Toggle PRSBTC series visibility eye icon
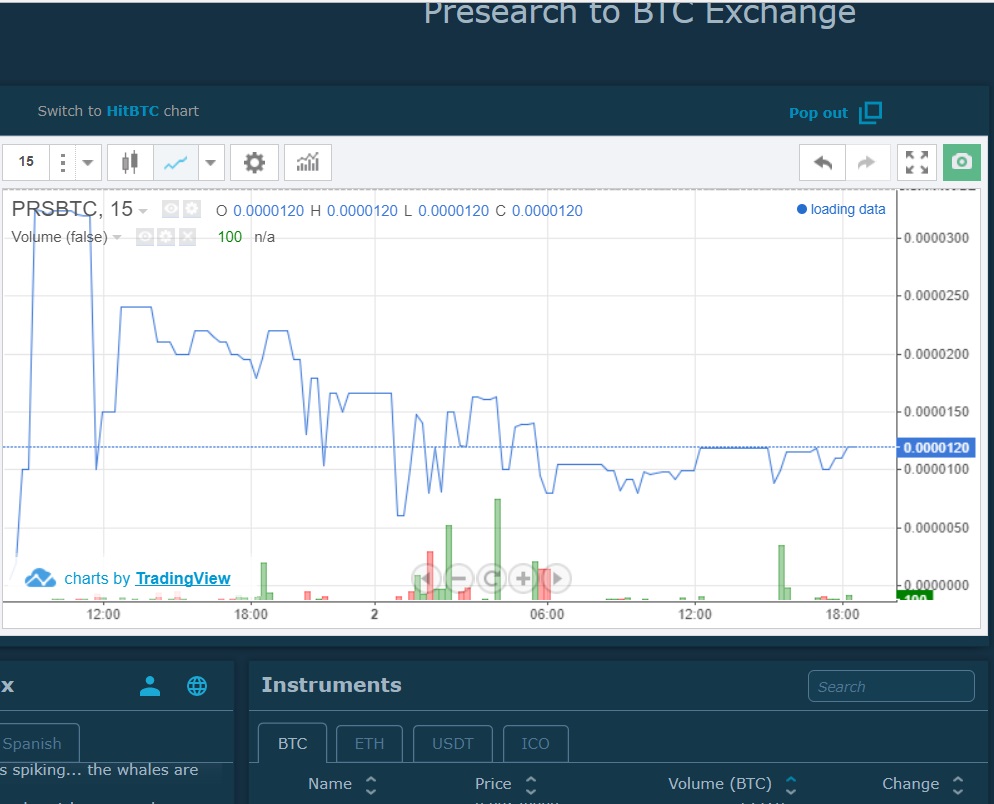994x804 pixels. pos(171,210)
